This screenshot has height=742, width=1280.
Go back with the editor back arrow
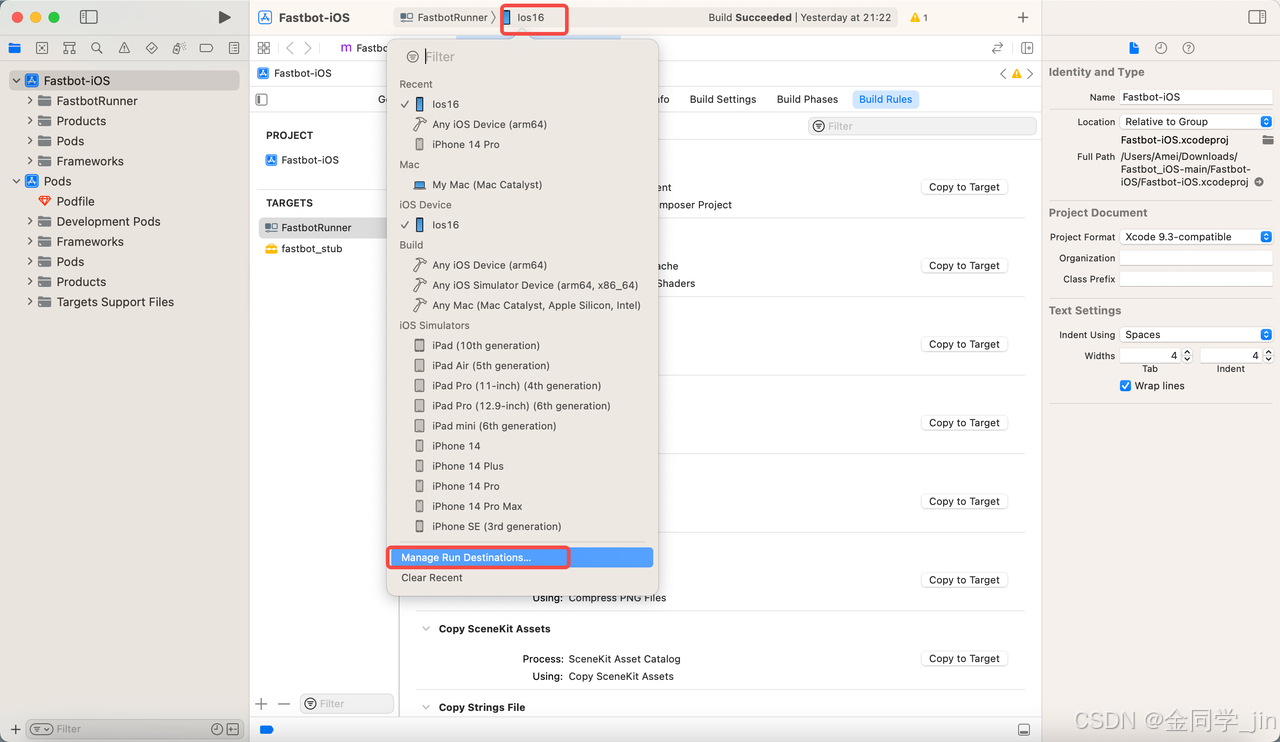(290, 47)
